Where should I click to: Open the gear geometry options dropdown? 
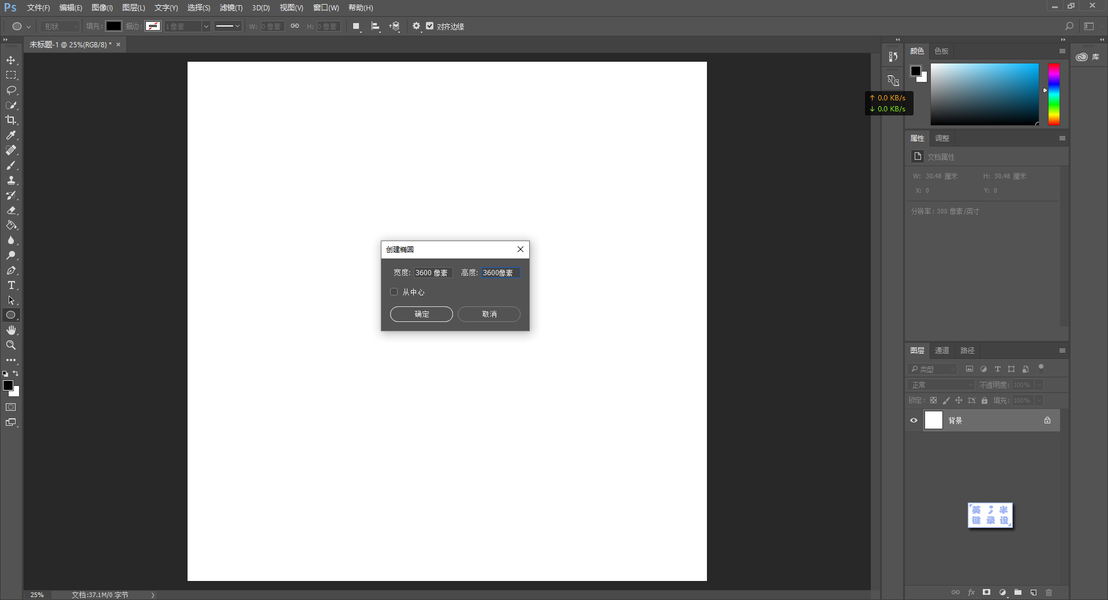416,26
